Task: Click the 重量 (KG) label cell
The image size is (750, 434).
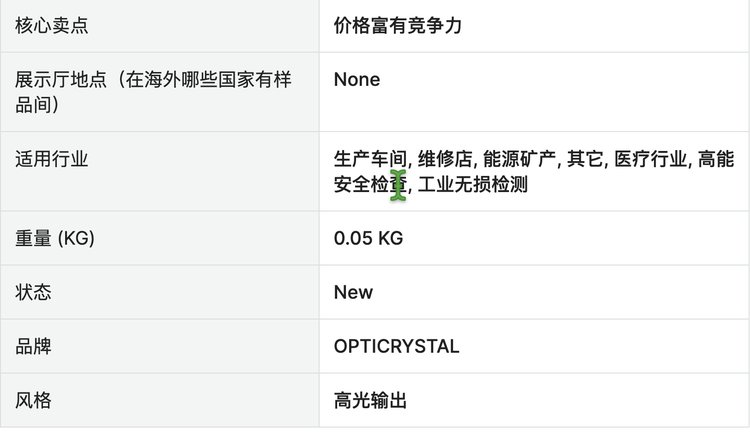Action: (55, 238)
